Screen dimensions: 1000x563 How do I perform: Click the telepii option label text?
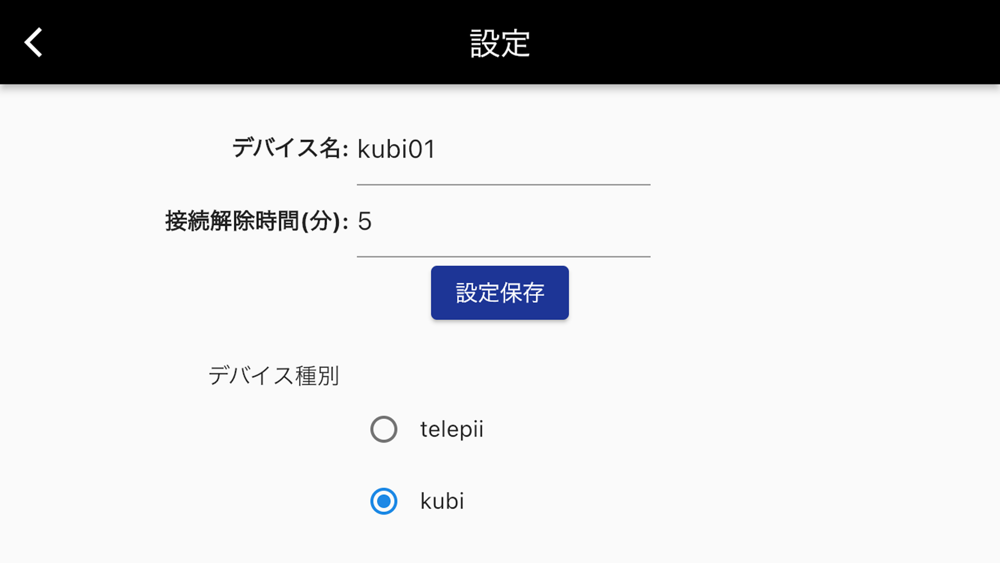coord(452,430)
